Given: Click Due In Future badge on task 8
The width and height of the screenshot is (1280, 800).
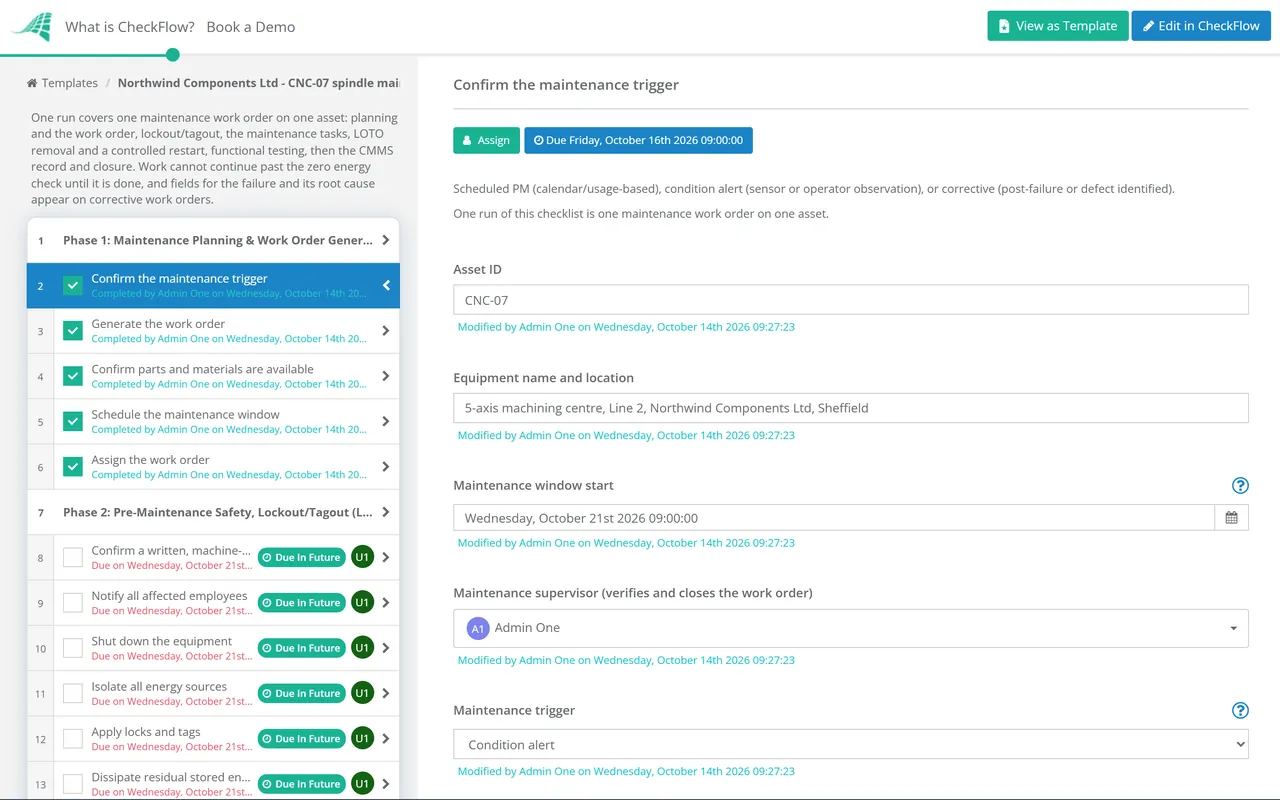Looking at the screenshot, I should pyautogui.click(x=301, y=558).
